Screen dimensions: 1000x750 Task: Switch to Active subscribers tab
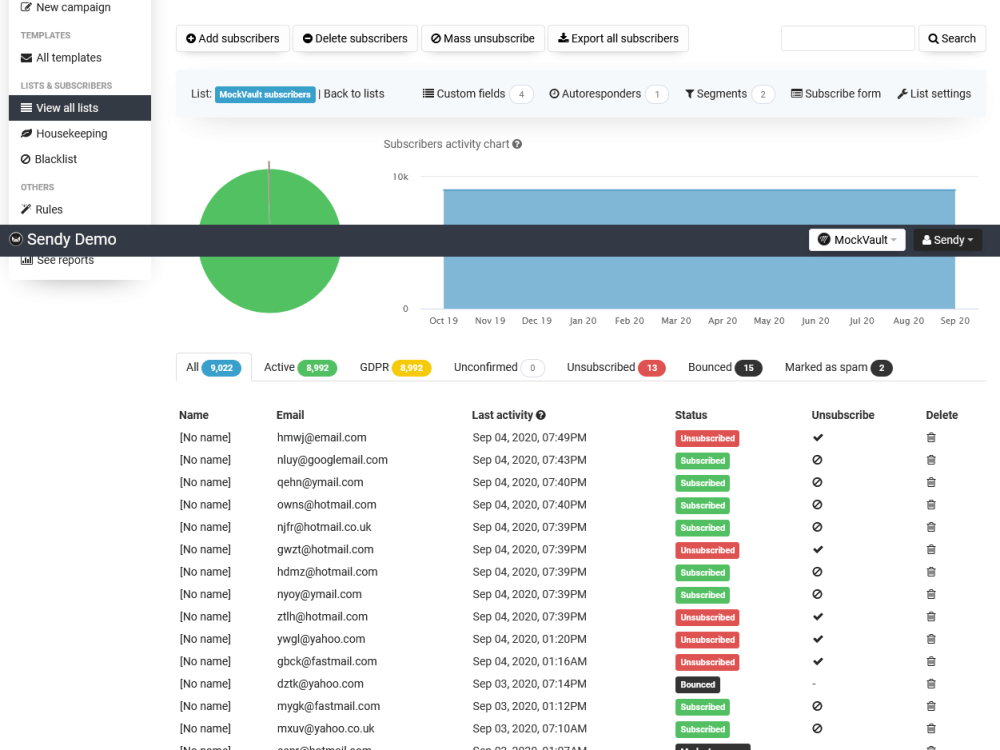tap(300, 367)
